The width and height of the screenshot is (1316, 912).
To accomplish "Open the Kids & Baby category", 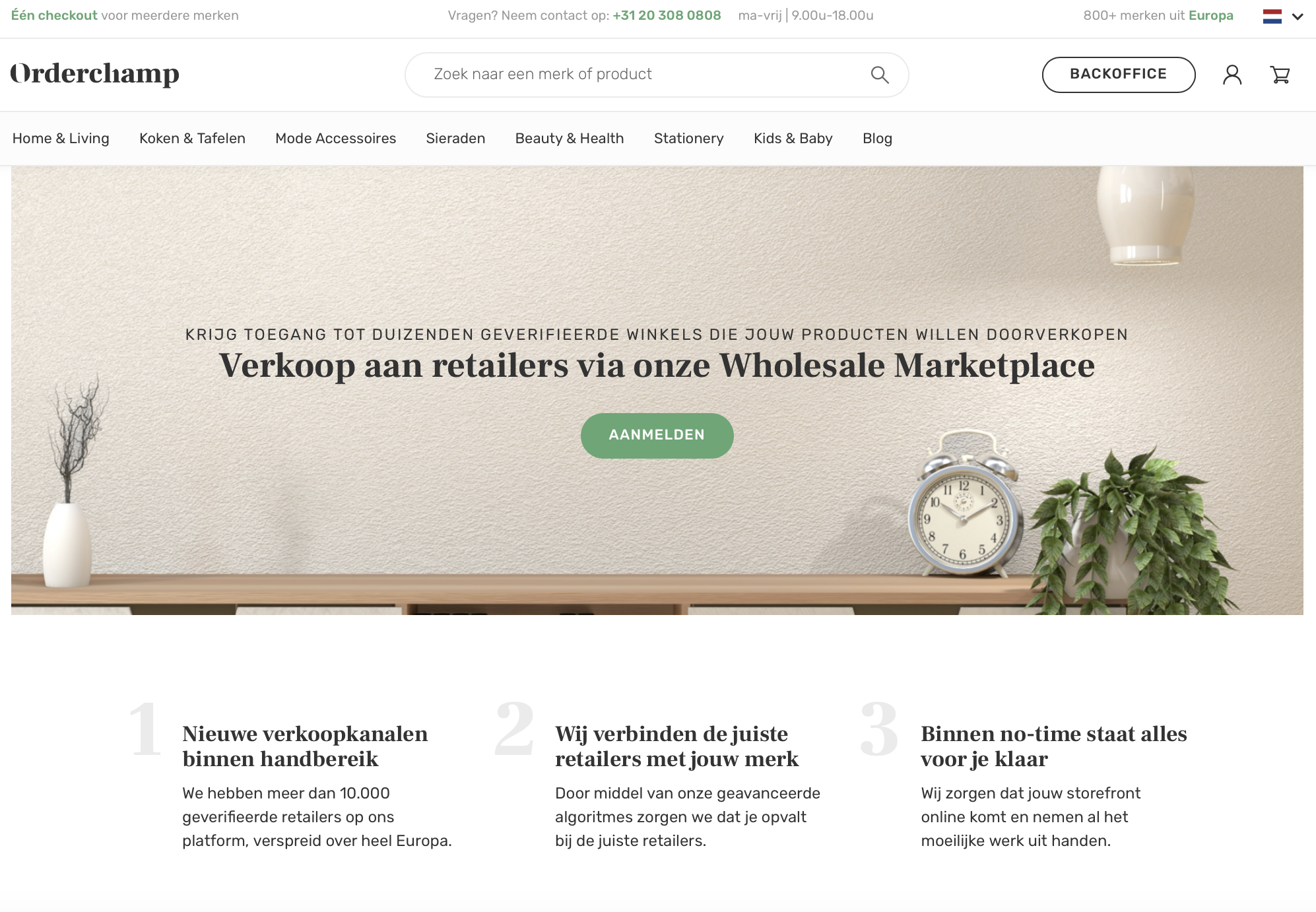I will click(x=793, y=139).
